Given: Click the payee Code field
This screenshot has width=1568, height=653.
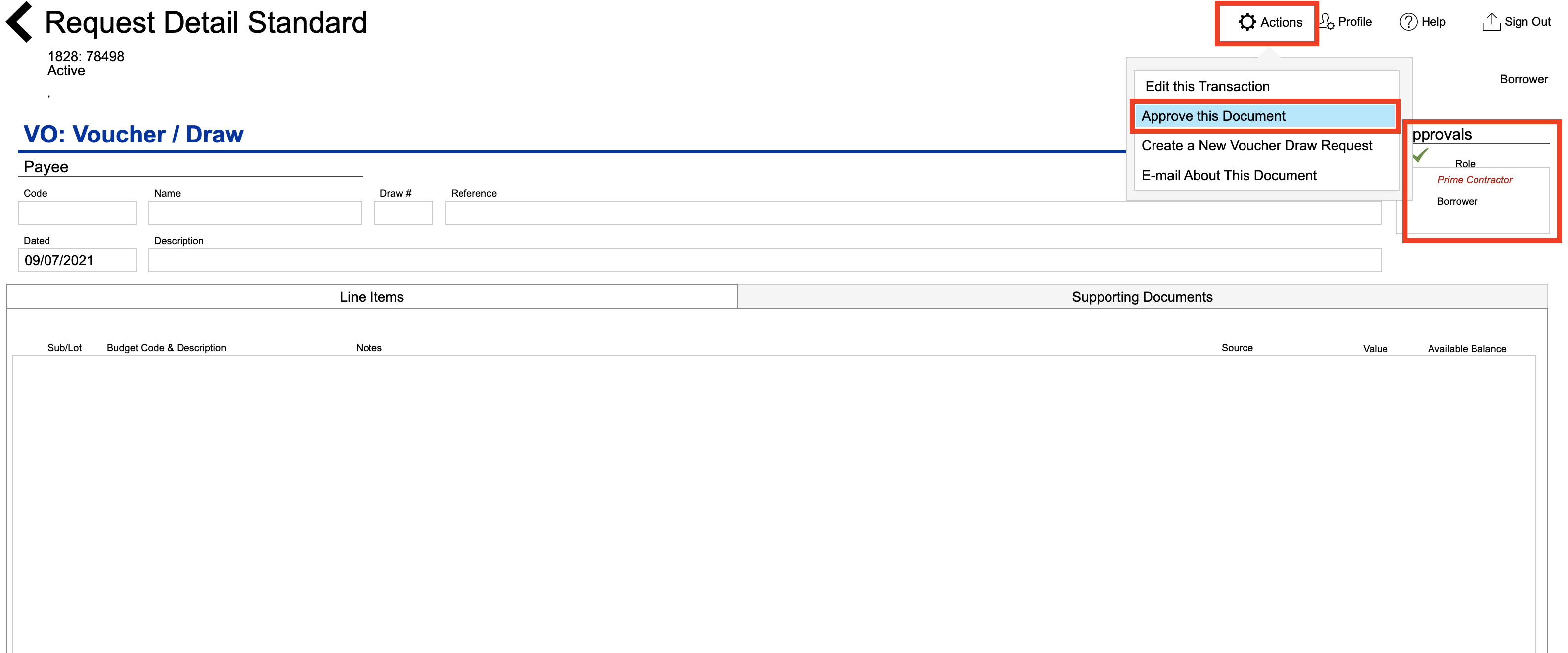Looking at the screenshot, I should (77, 213).
